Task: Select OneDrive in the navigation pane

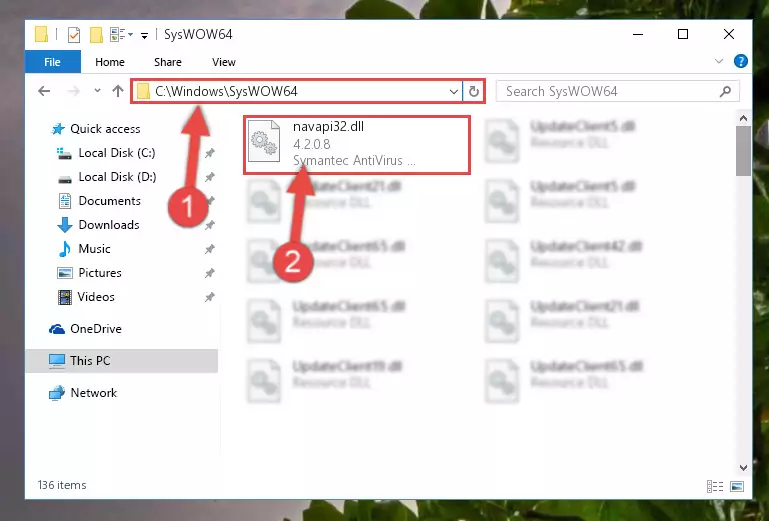Action: pyautogui.click(x=96, y=329)
